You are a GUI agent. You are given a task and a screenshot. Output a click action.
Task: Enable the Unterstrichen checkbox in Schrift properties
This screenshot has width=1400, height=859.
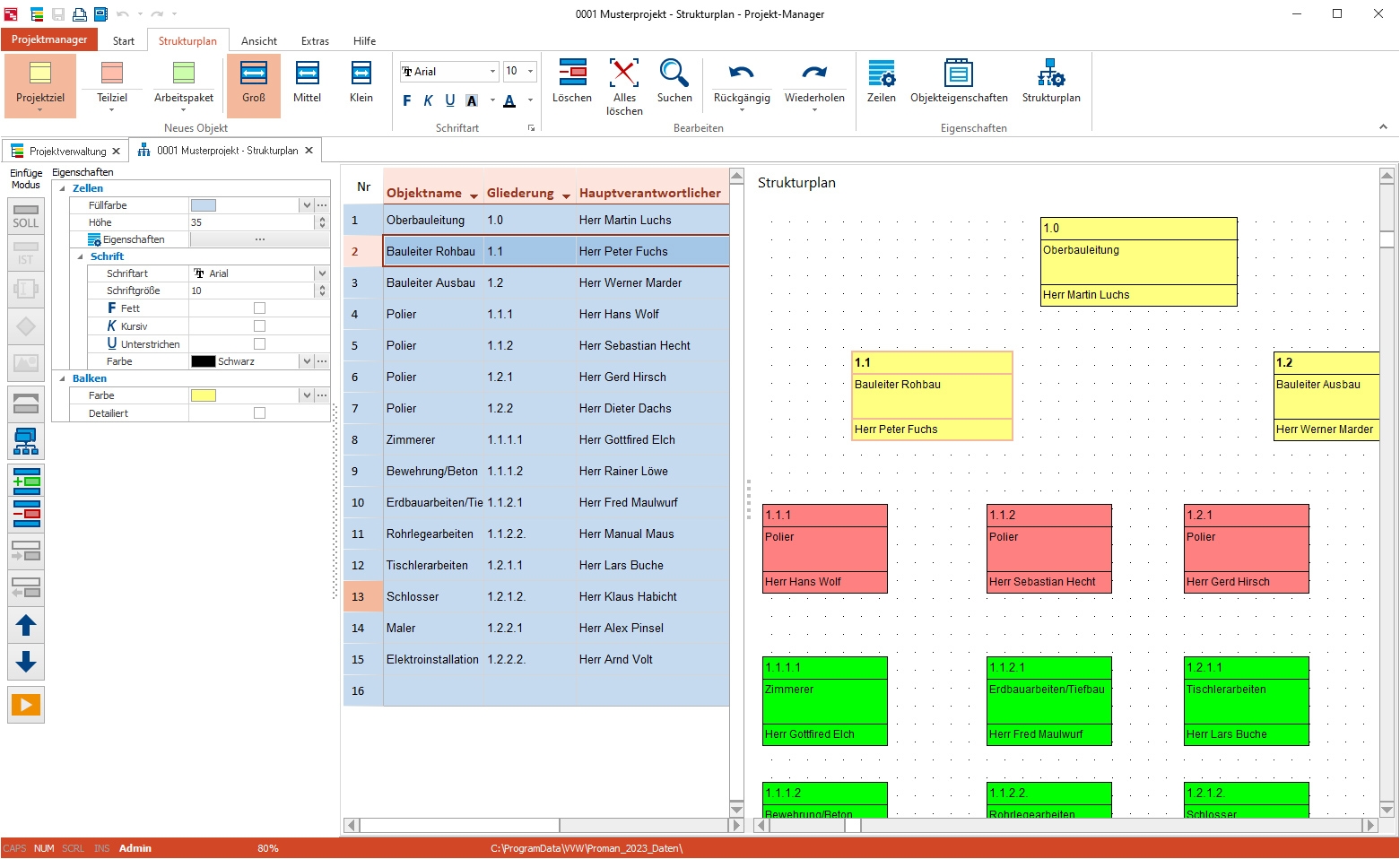pos(259,343)
